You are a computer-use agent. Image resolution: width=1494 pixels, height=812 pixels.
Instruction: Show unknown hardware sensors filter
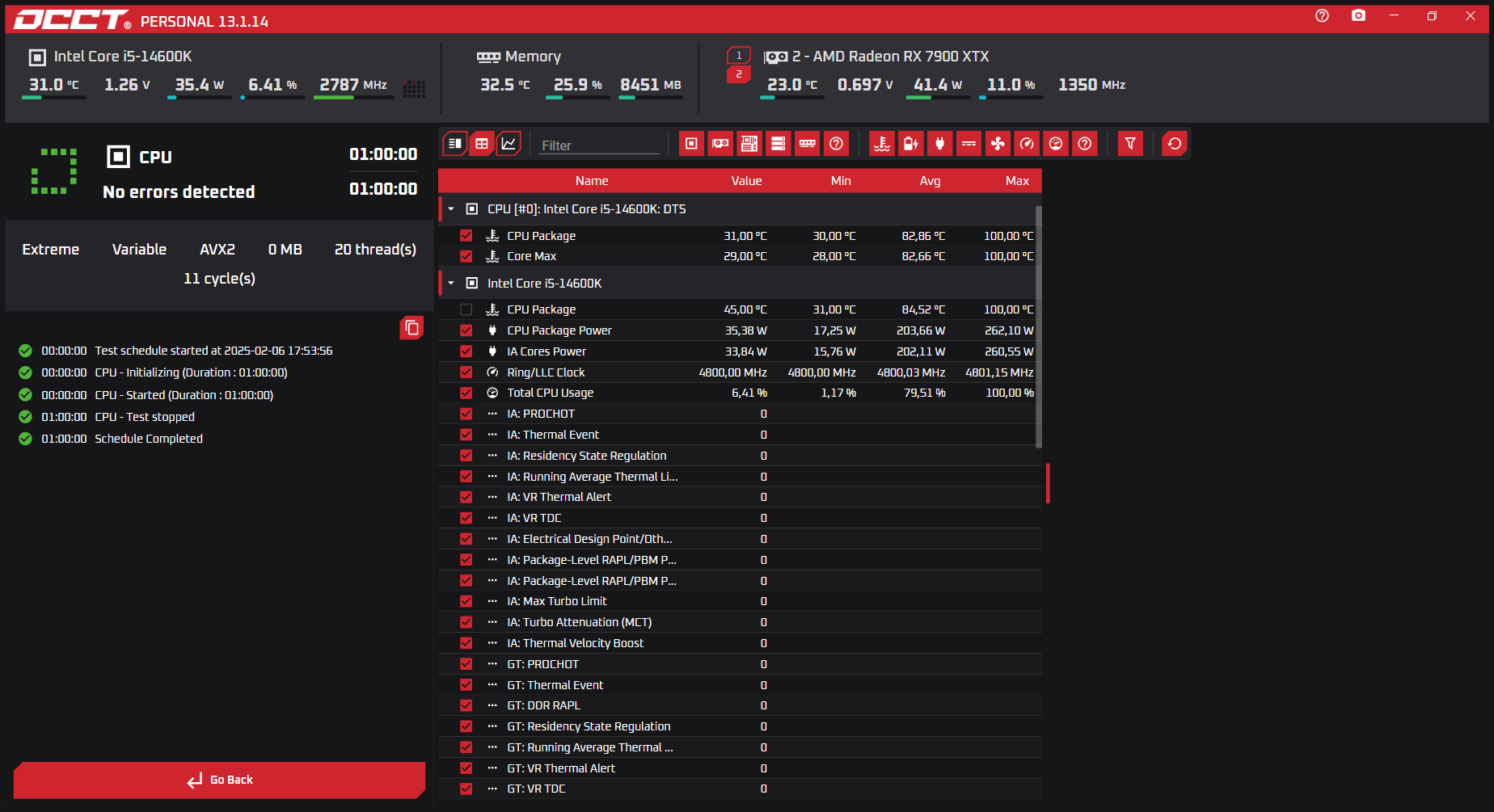click(837, 144)
